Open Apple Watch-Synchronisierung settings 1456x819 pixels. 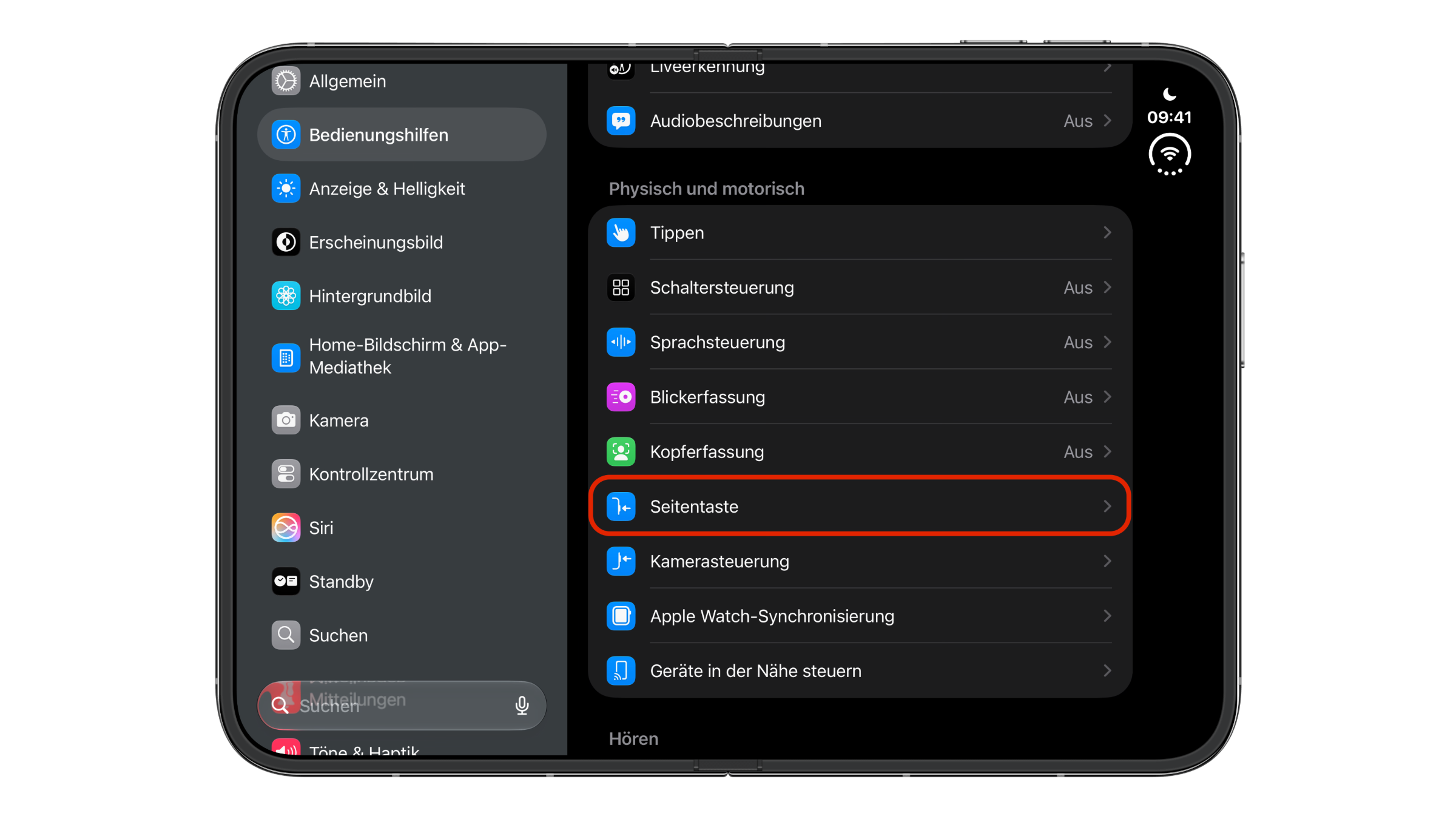(860, 616)
